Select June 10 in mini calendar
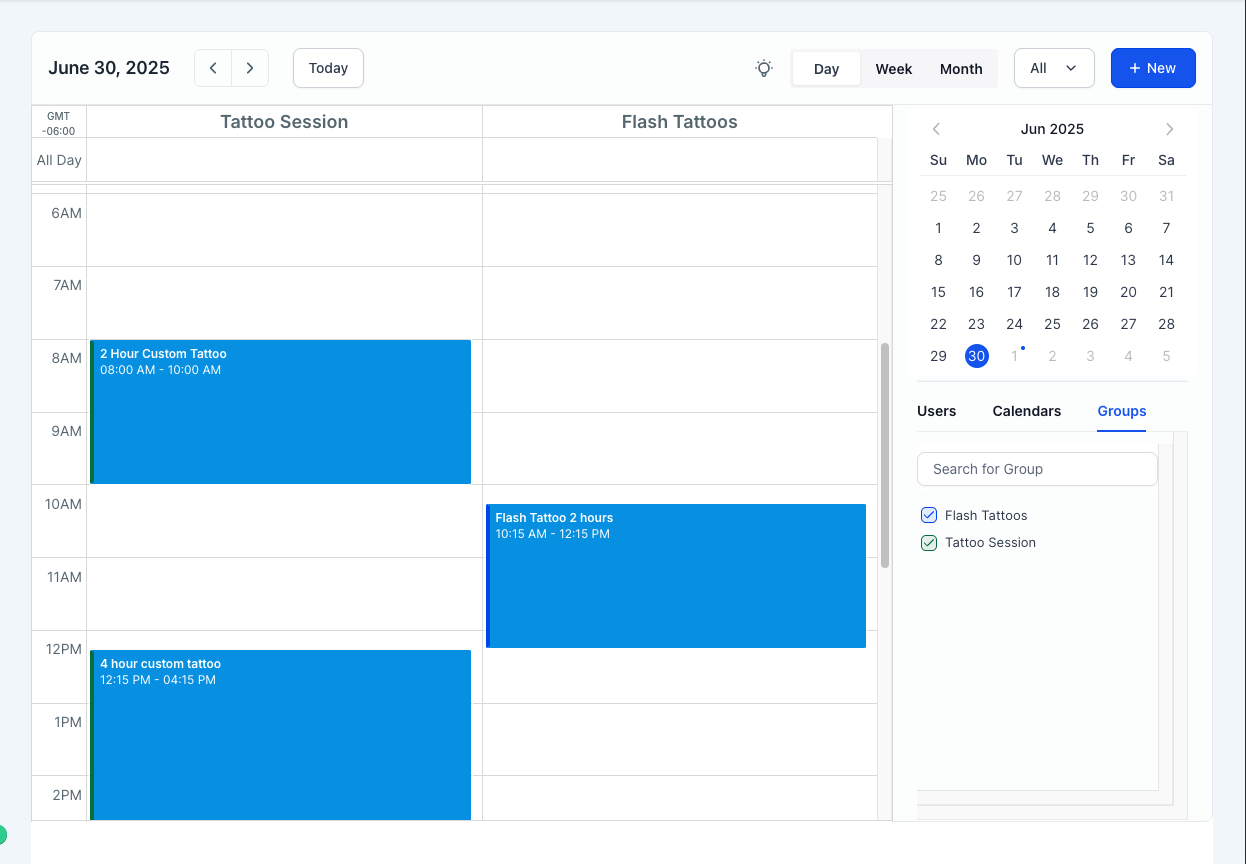Viewport: 1246px width, 864px height. (x=1014, y=260)
